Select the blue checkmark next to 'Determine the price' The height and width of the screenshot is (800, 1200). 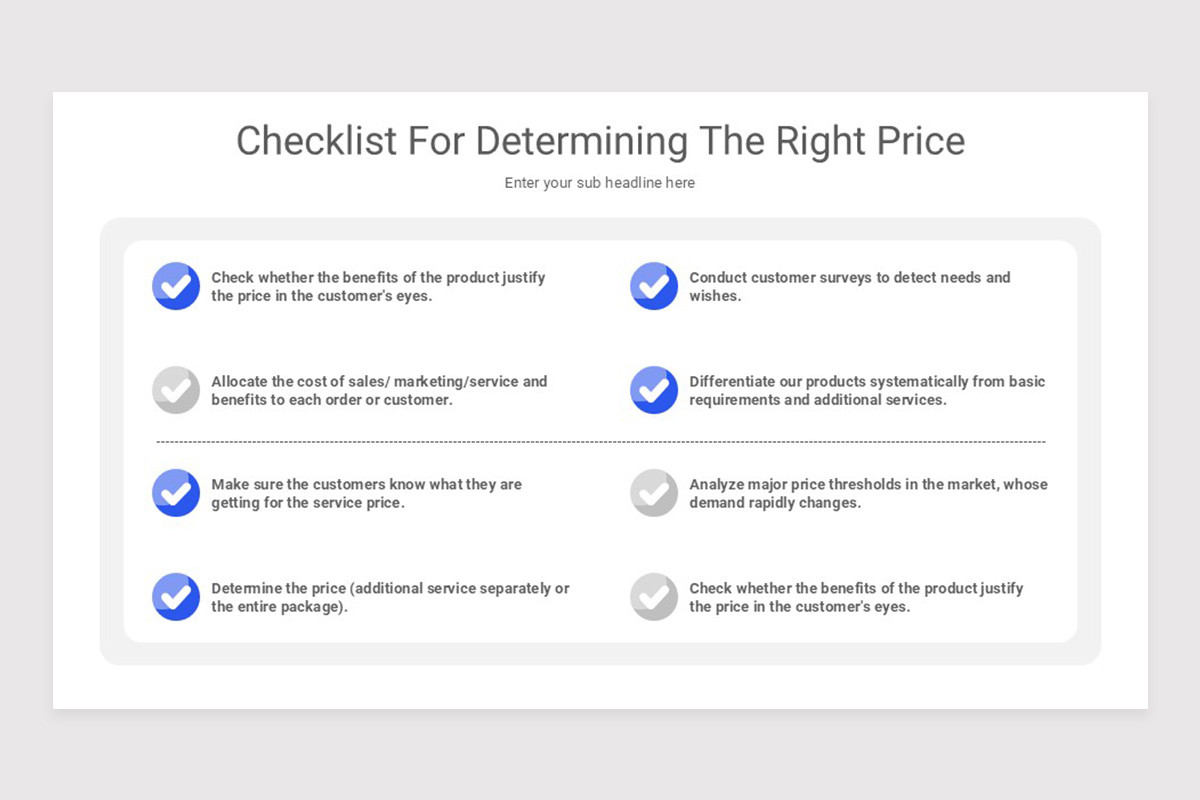pos(176,597)
